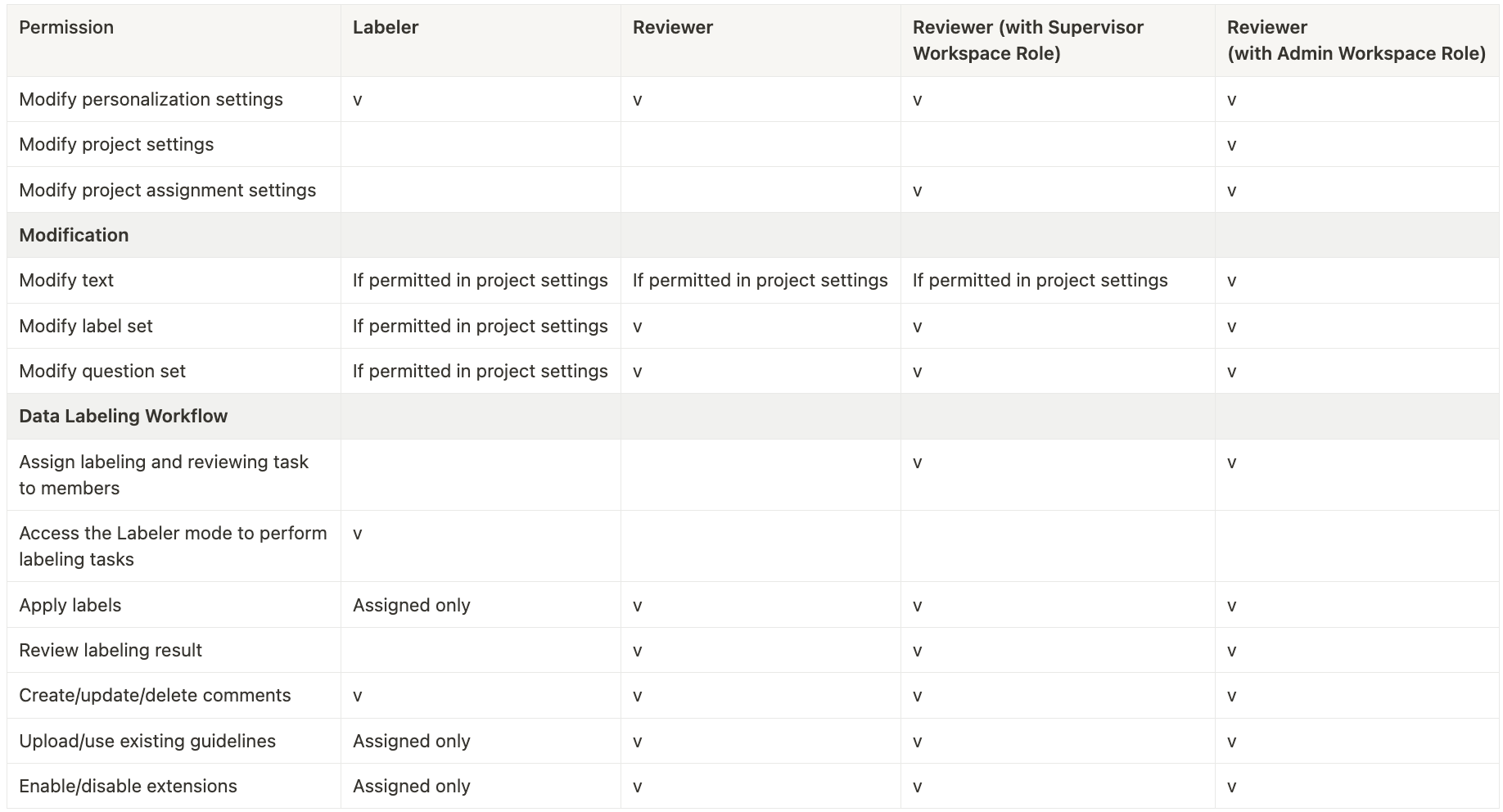Click the Modification section row
This screenshot has height=812, width=1503.
753,235
